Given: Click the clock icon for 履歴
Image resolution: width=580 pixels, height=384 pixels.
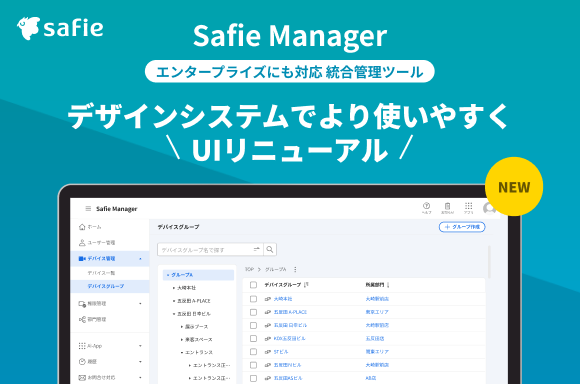Looking at the screenshot, I should tap(82, 362).
